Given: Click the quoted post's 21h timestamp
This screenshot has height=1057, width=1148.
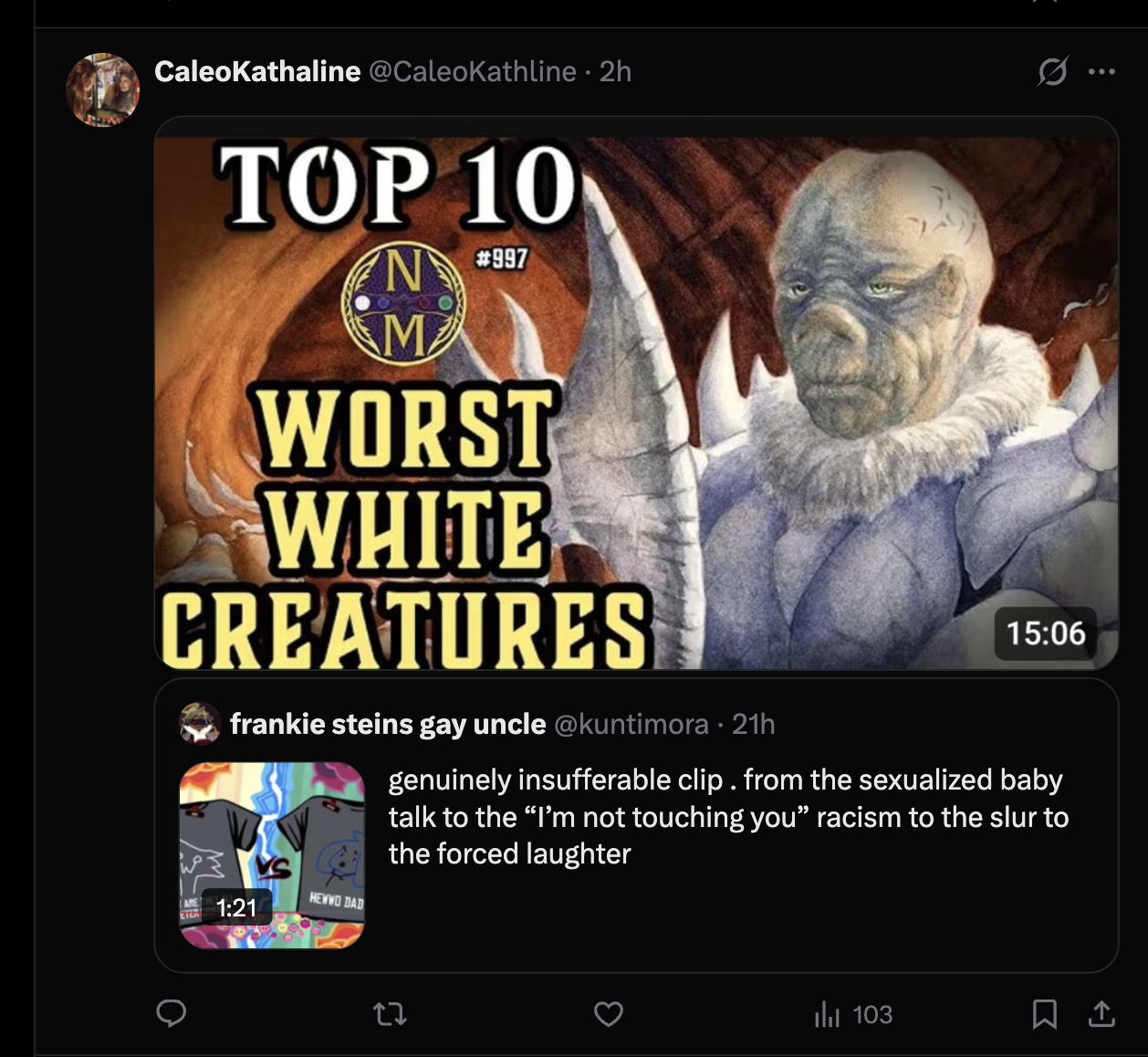Looking at the screenshot, I should [x=753, y=724].
